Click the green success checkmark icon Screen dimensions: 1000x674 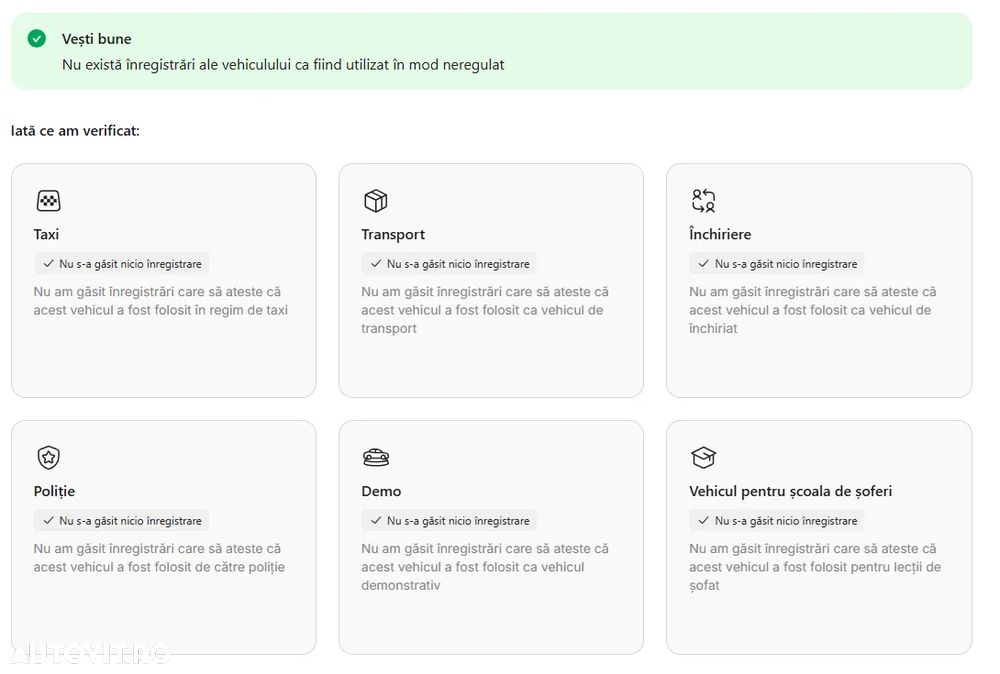(x=37, y=39)
